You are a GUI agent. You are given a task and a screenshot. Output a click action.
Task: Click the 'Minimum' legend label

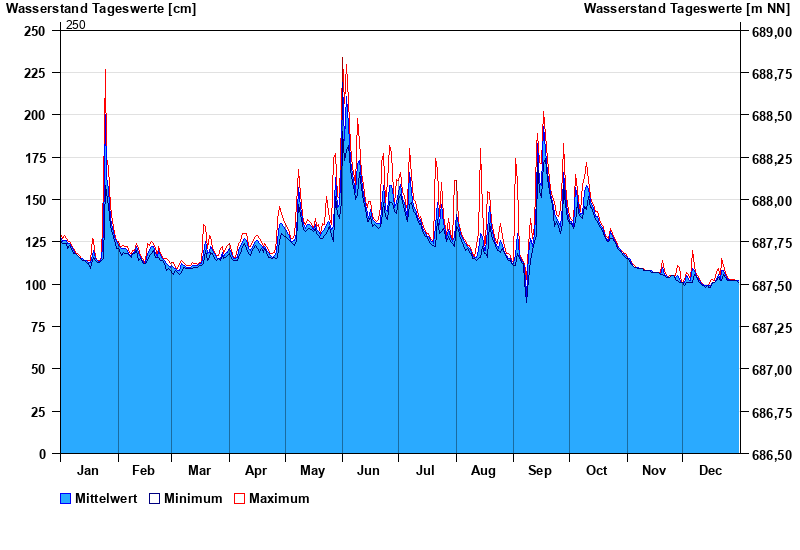193,498
